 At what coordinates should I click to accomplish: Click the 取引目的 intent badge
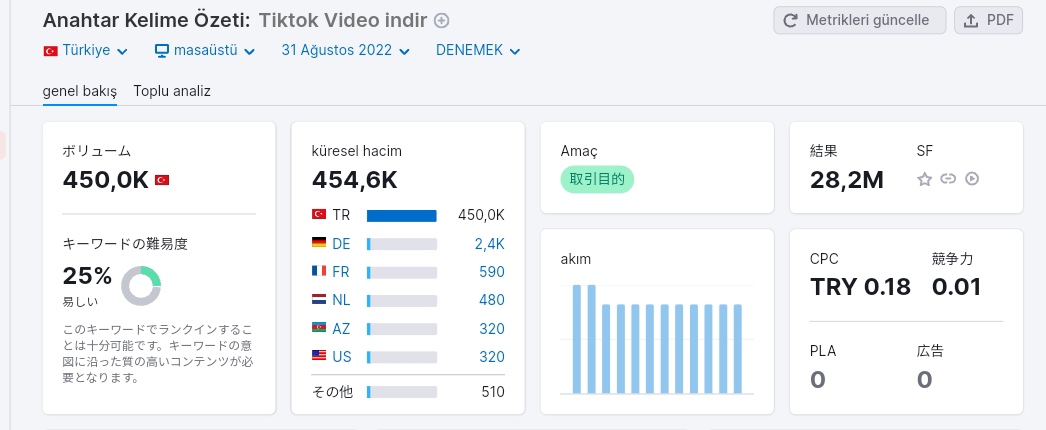pos(597,179)
